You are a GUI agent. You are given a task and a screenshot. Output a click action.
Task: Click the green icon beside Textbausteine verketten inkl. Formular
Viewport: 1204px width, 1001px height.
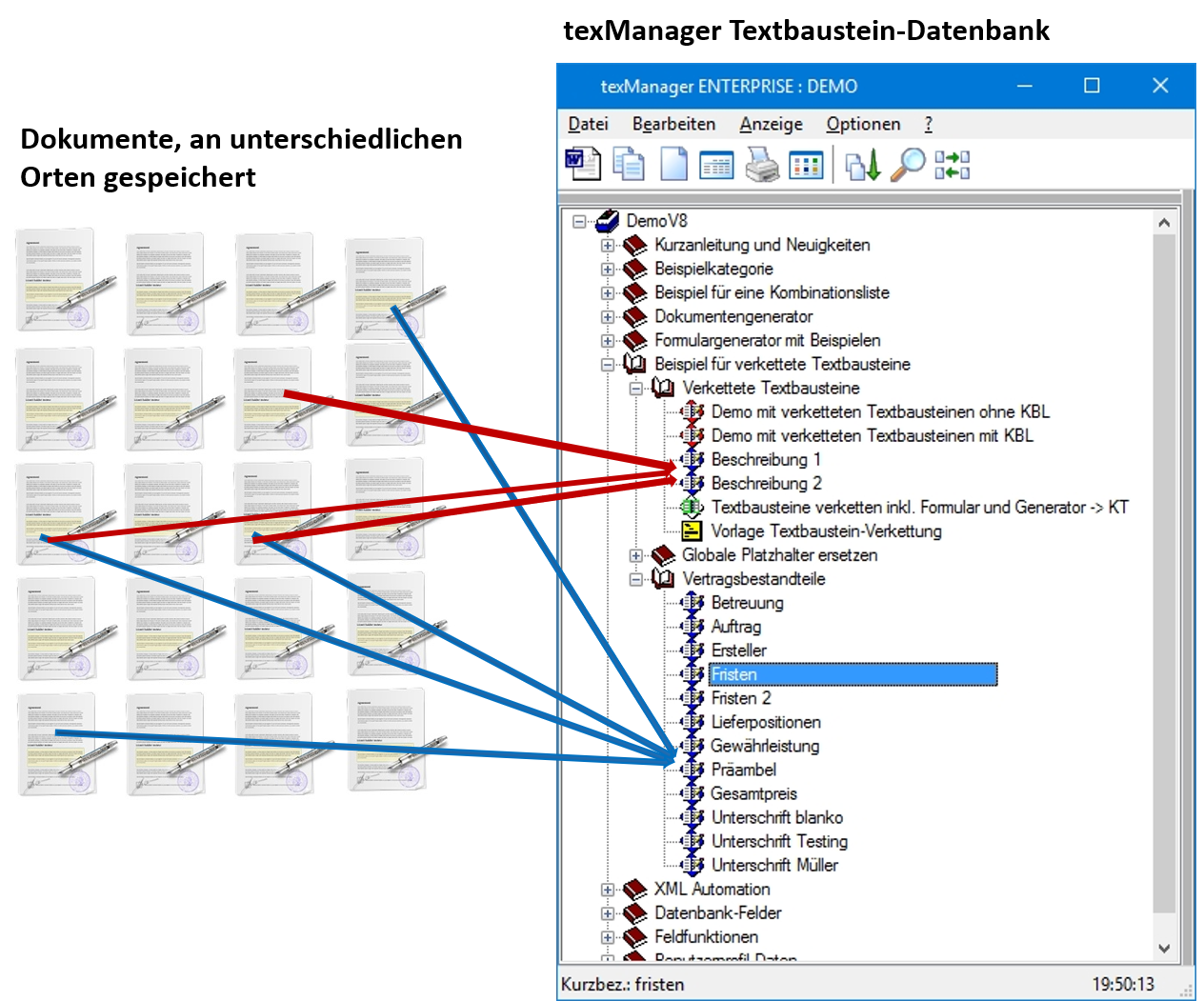tap(692, 507)
